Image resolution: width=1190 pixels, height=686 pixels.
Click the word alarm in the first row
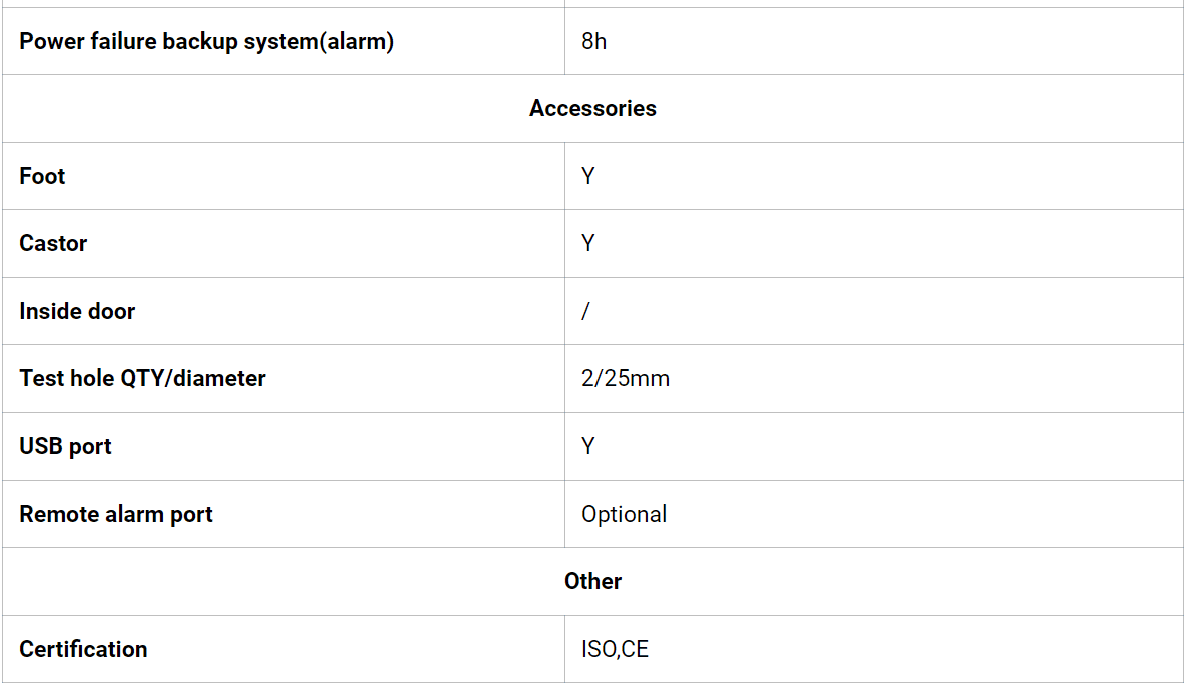click(x=357, y=41)
